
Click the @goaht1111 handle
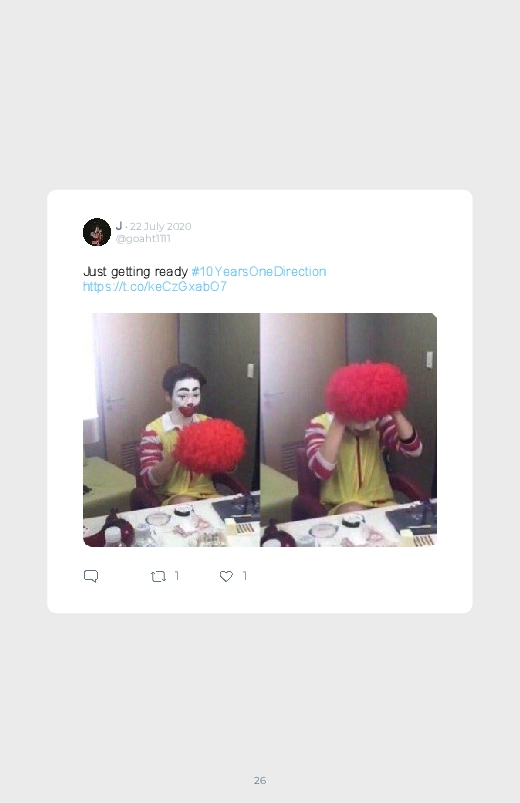coord(143,239)
